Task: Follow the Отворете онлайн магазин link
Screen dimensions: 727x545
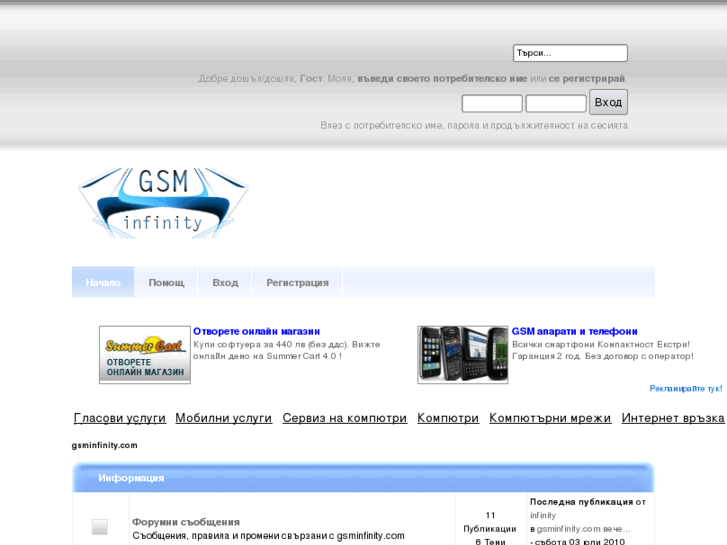Action: [256, 331]
